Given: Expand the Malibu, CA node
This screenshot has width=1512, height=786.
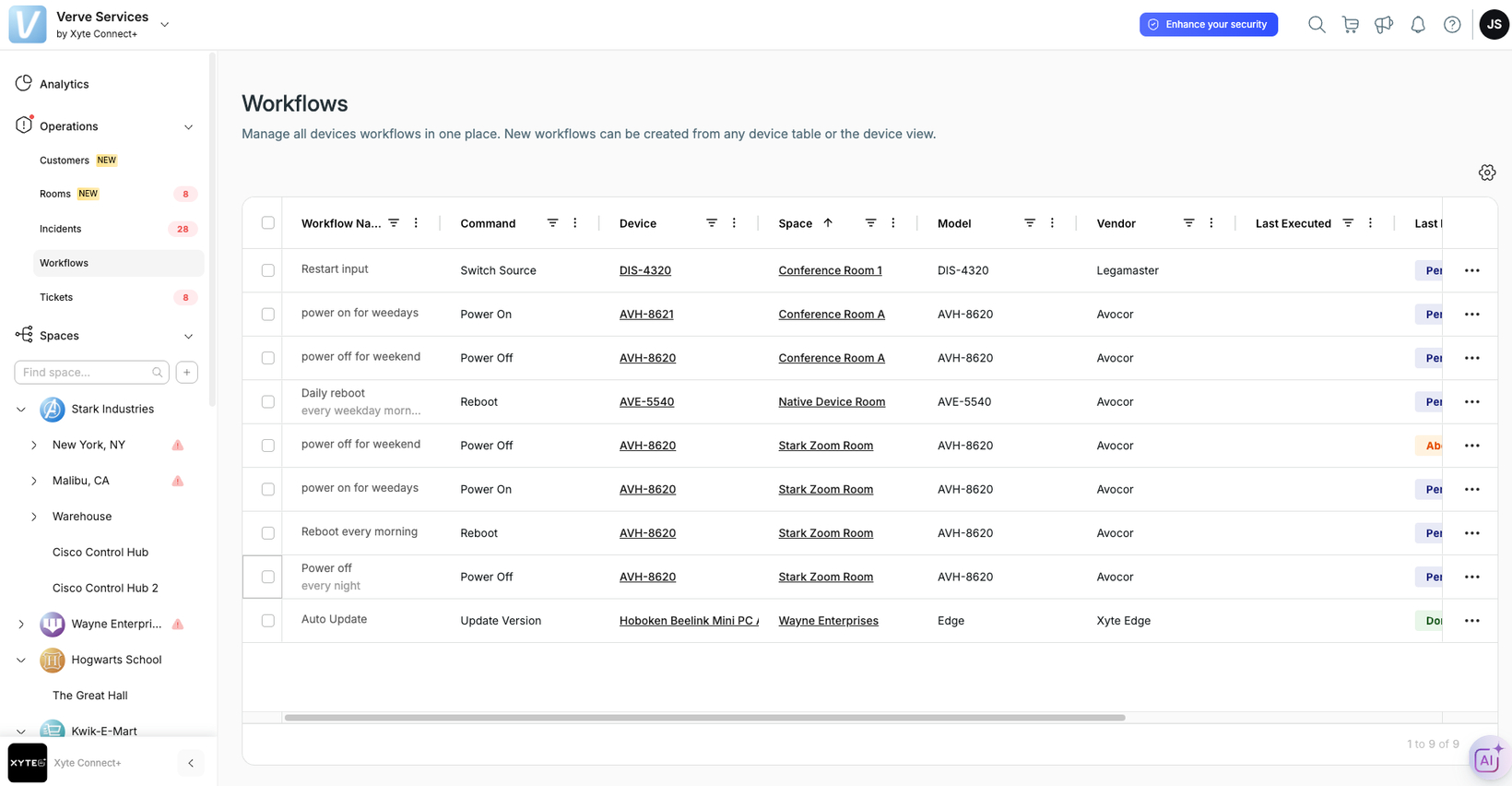Looking at the screenshot, I should (34, 482).
